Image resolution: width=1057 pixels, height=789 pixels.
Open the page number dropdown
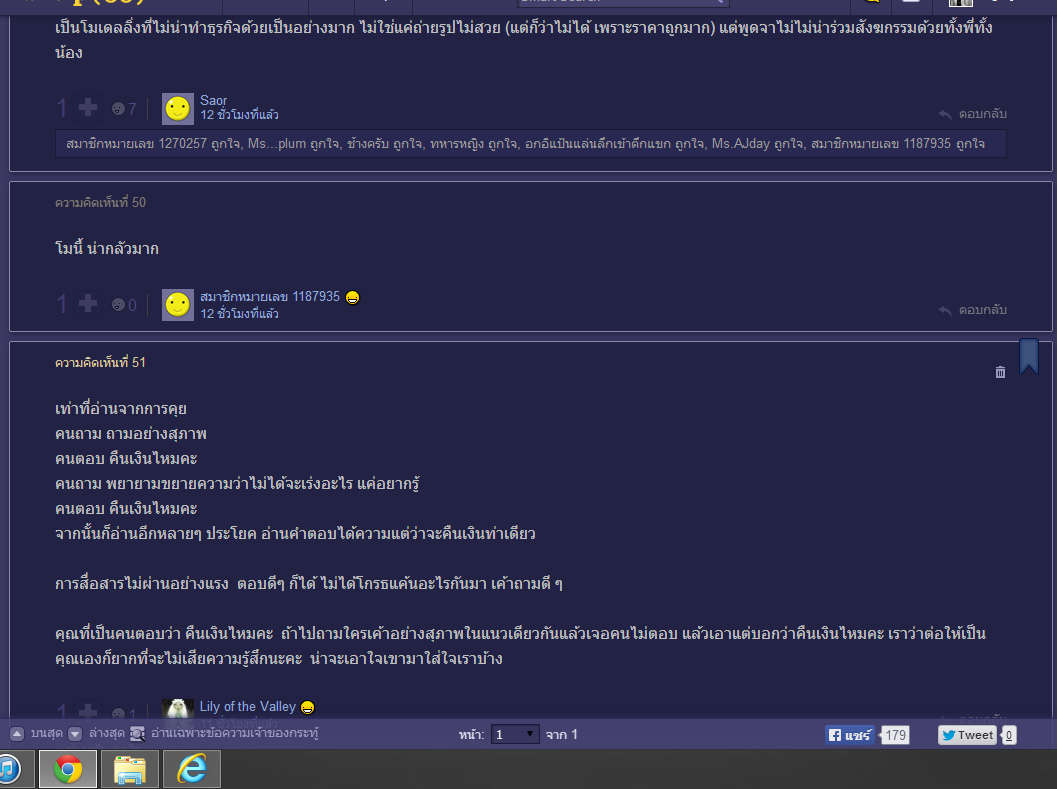pos(515,734)
